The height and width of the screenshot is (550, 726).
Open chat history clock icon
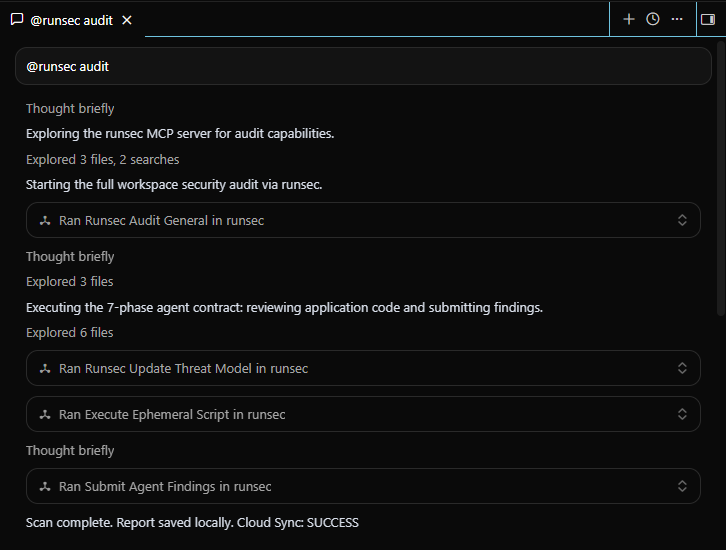pos(653,19)
